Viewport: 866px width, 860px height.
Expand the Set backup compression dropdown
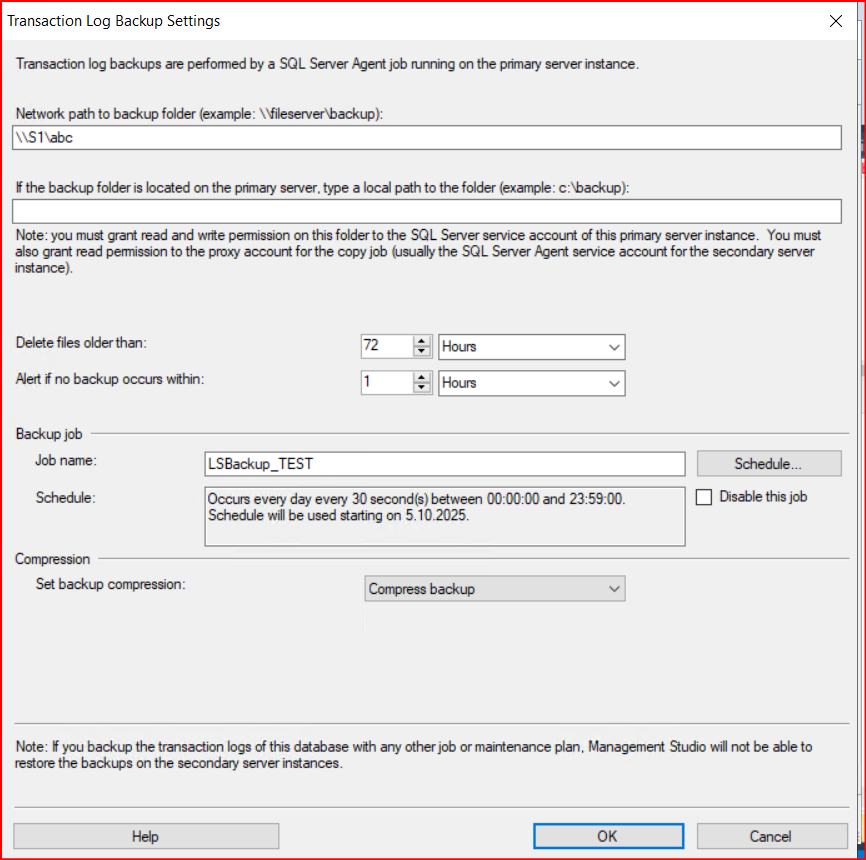pos(494,589)
